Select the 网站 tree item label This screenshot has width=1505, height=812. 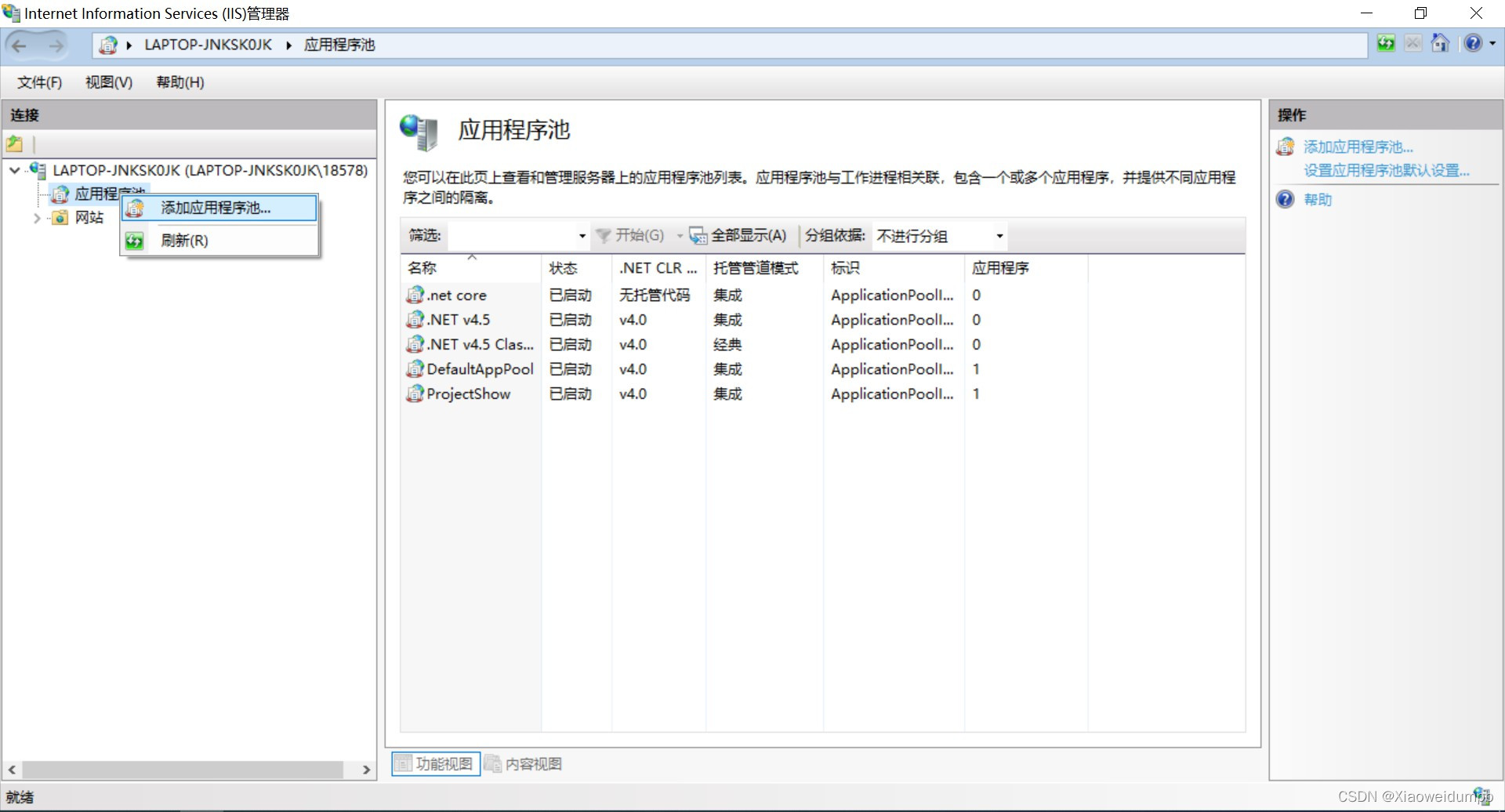(x=89, y=218)
